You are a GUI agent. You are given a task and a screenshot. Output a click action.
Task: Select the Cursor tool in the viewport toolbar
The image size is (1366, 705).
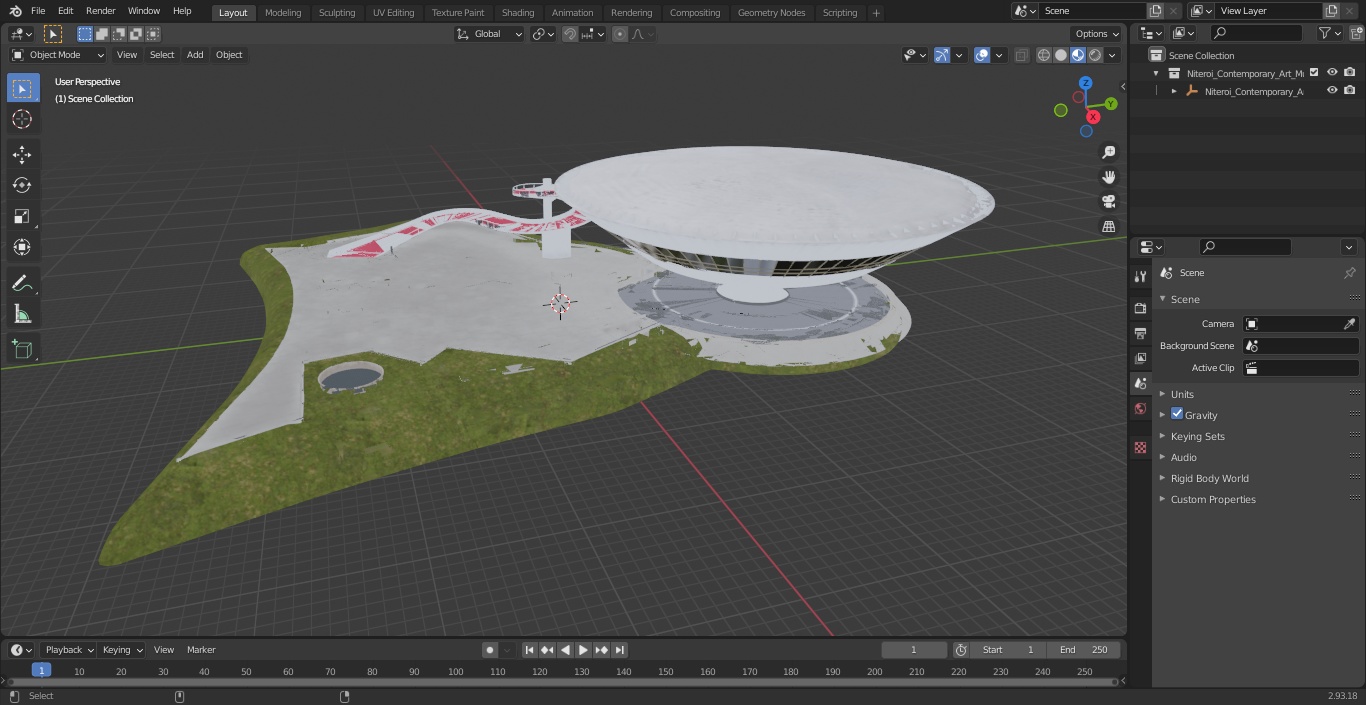(x=22, y=120)
